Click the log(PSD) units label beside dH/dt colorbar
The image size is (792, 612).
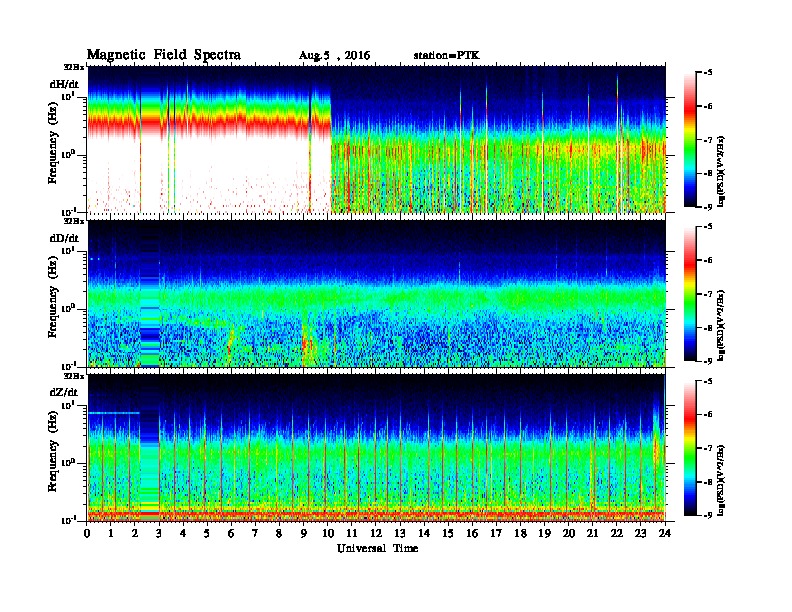point(721,171)
